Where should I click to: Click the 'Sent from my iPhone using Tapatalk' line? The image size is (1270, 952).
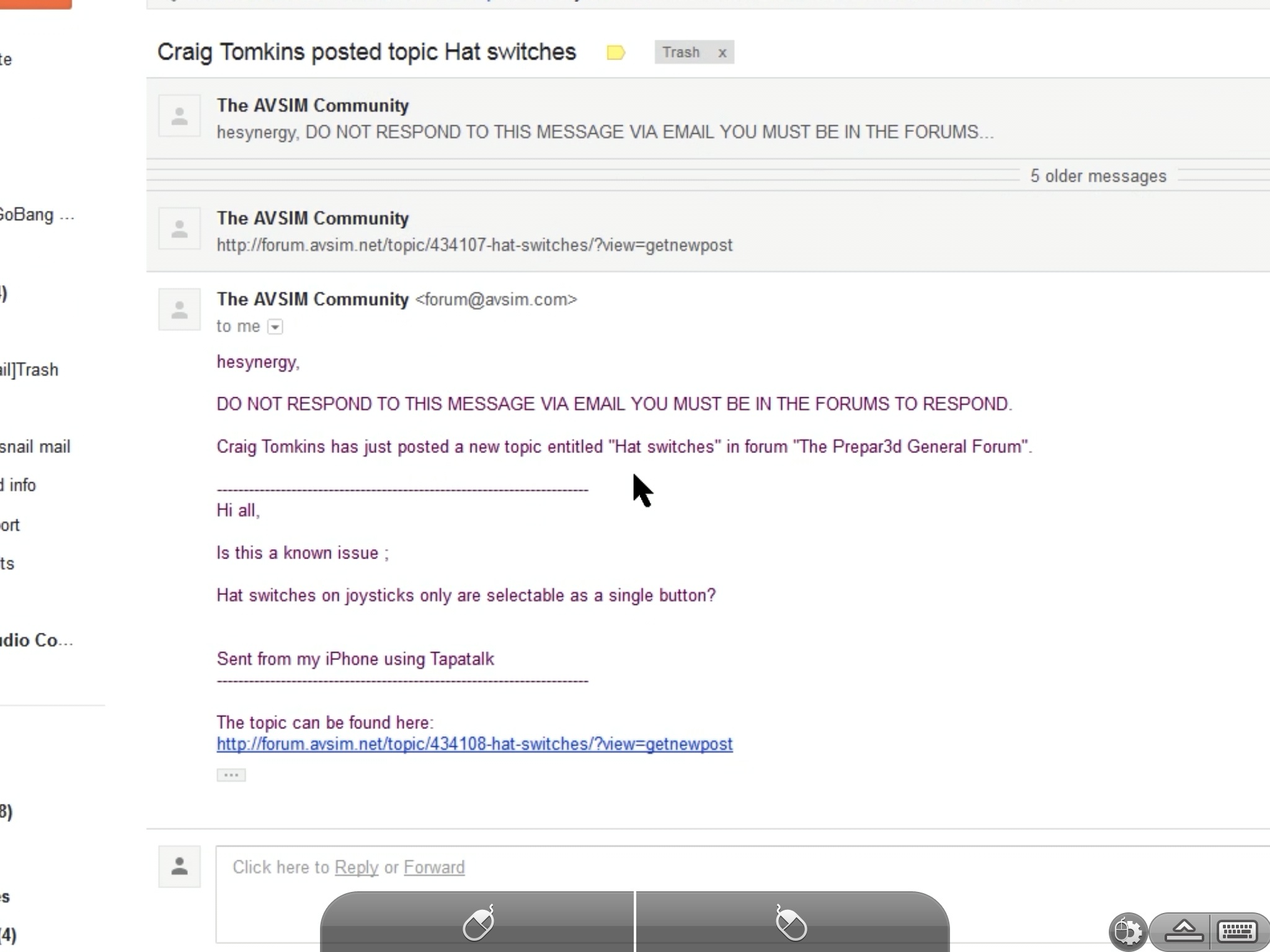[355, 659]
